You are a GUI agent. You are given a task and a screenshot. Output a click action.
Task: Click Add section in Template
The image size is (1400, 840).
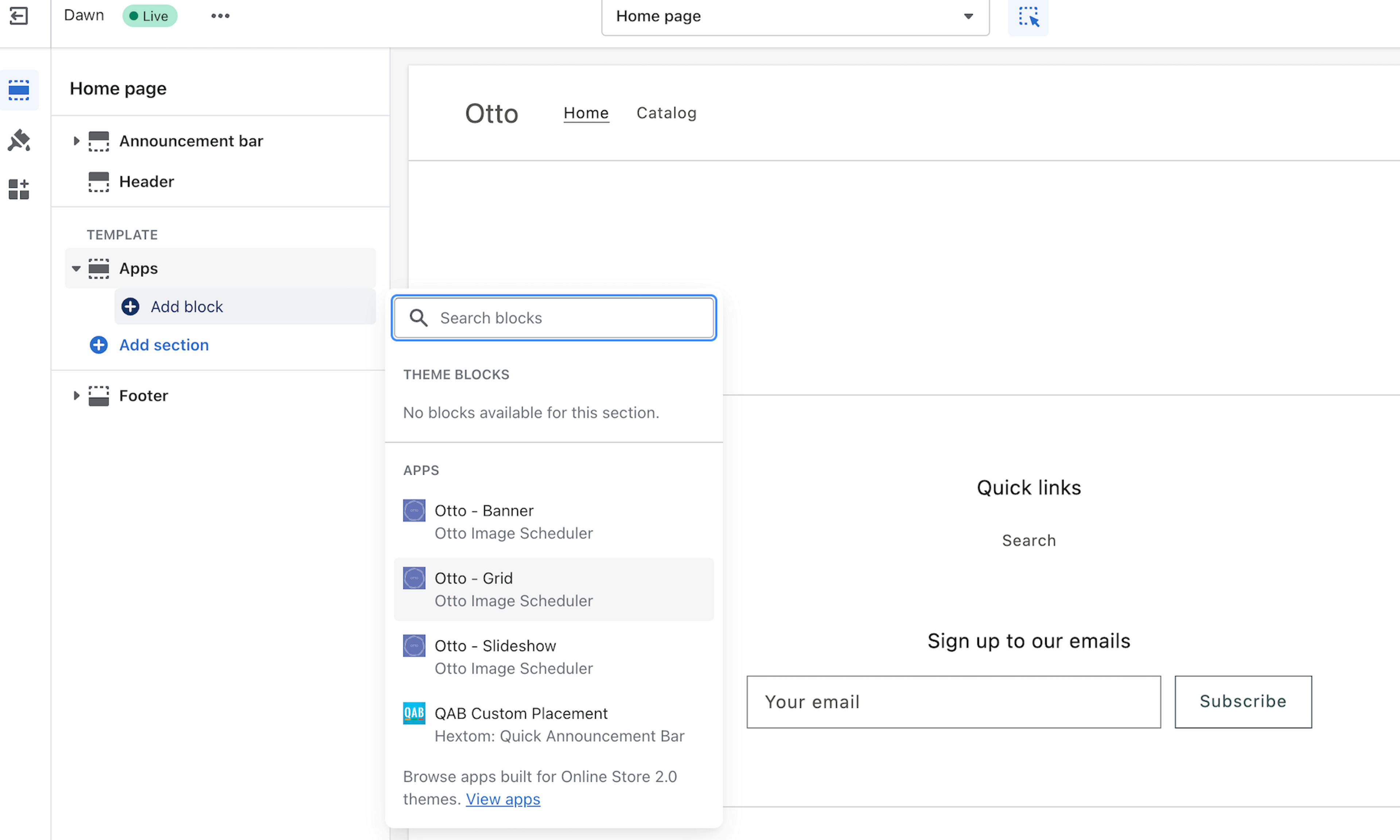164,345
